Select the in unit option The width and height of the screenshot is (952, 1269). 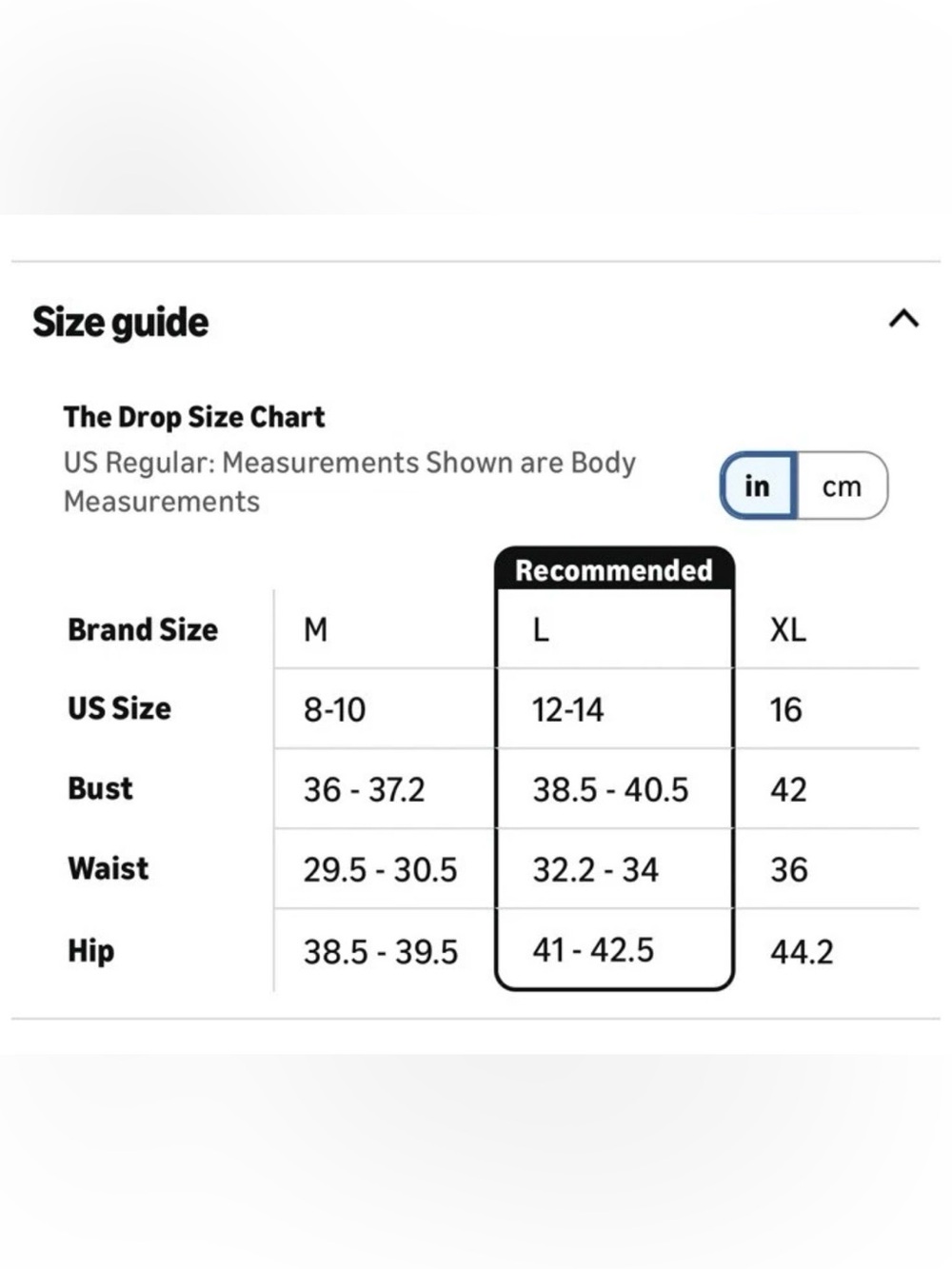pos(758,486)
